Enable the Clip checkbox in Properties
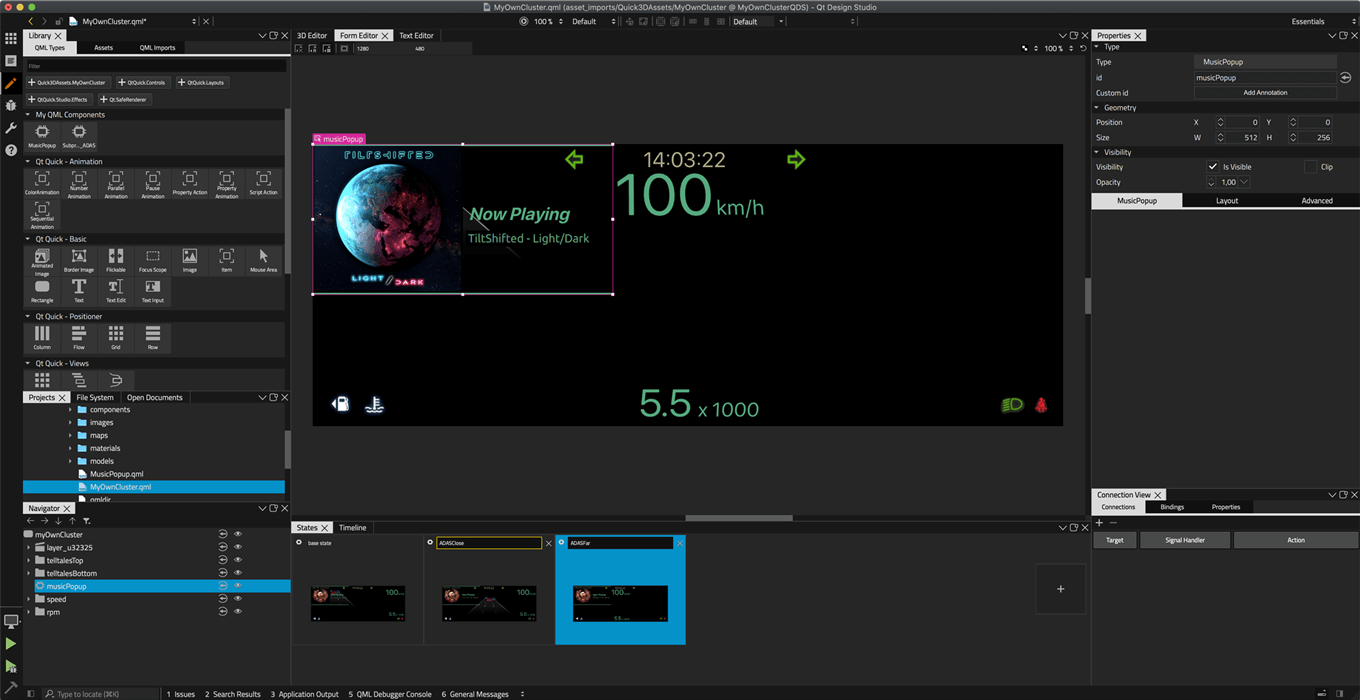The width and height of the screenshot is (1360, 700). [x=1310, y=167]
